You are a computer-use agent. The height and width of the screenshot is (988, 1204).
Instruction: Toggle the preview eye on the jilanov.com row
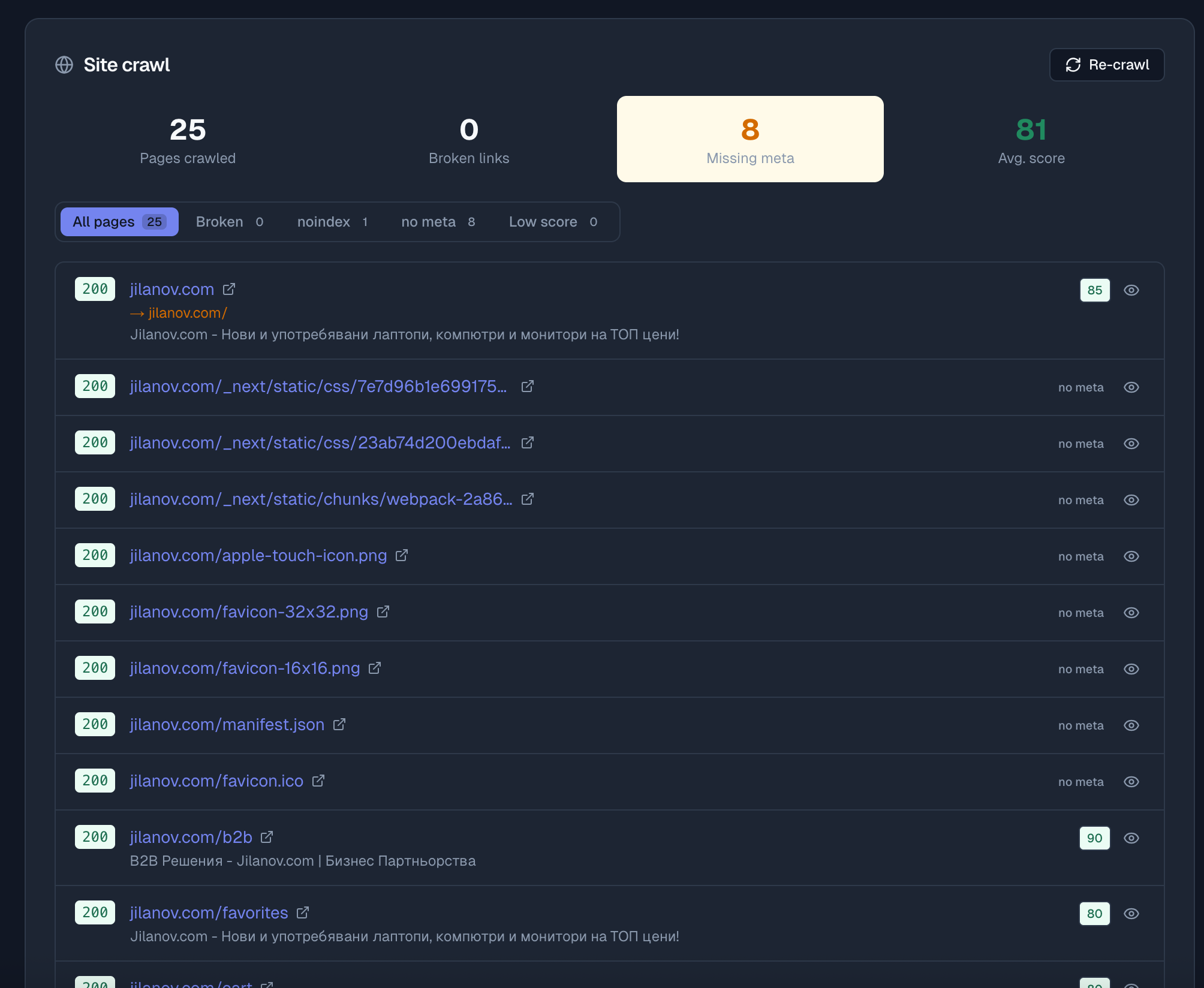1131,290
